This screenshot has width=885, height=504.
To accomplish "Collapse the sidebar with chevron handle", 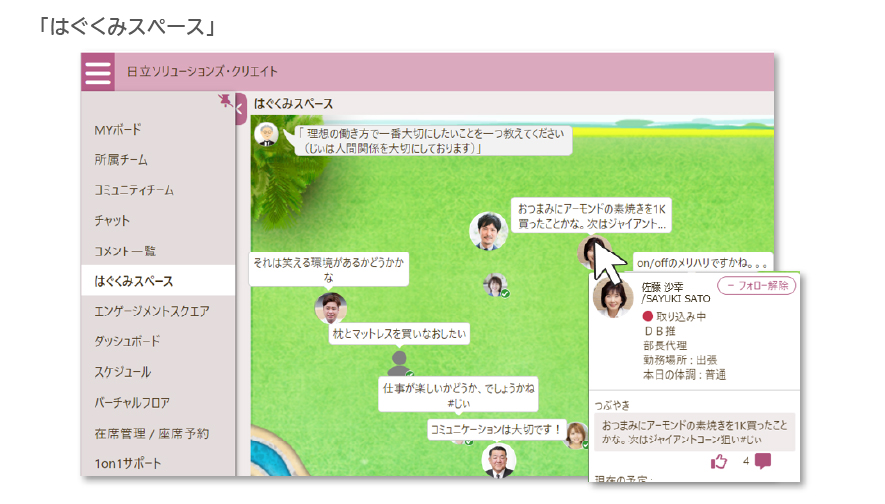I will [240, 109].
